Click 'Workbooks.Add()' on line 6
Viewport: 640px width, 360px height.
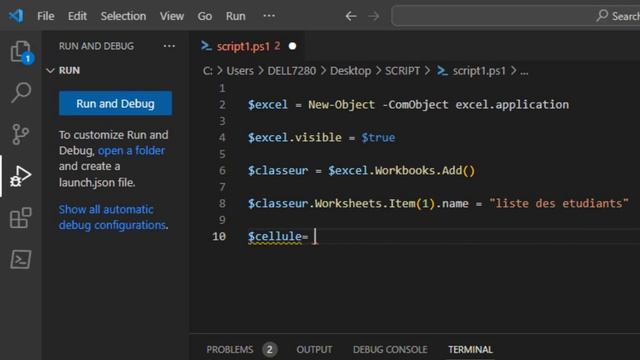click(x=425, y=170)
